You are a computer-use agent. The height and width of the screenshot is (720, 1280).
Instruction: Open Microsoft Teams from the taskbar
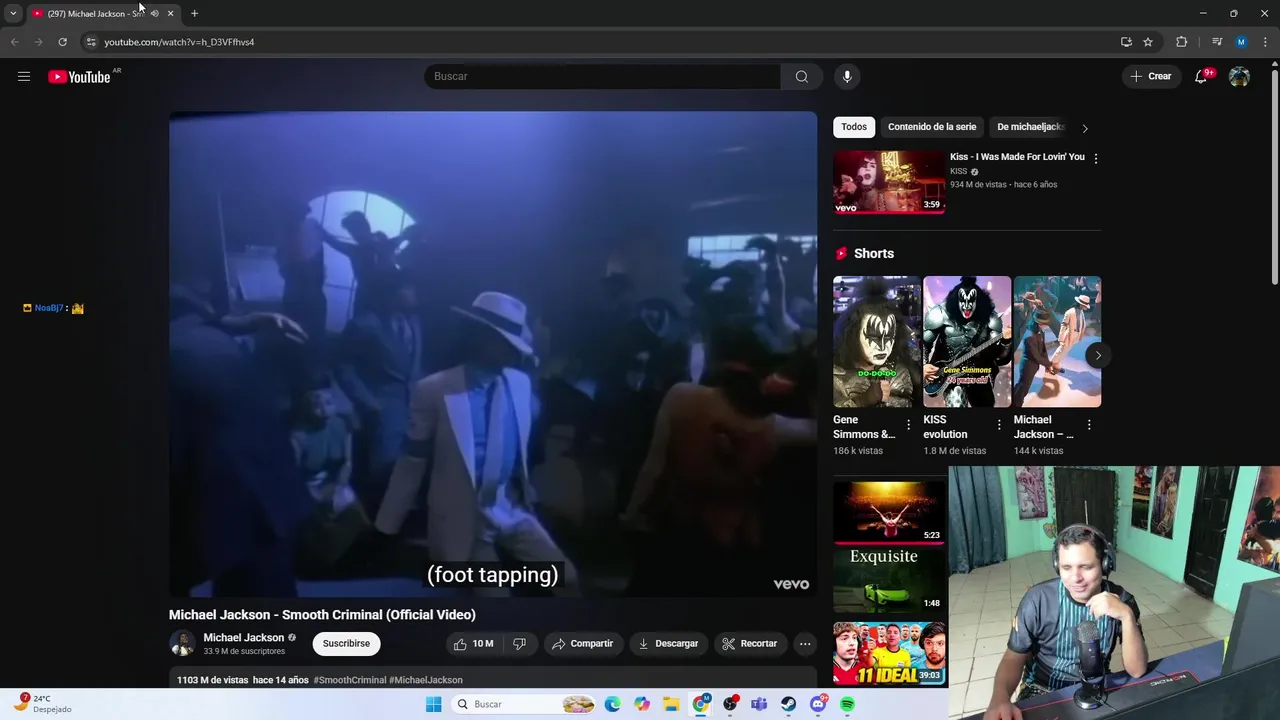coord(759,704)
